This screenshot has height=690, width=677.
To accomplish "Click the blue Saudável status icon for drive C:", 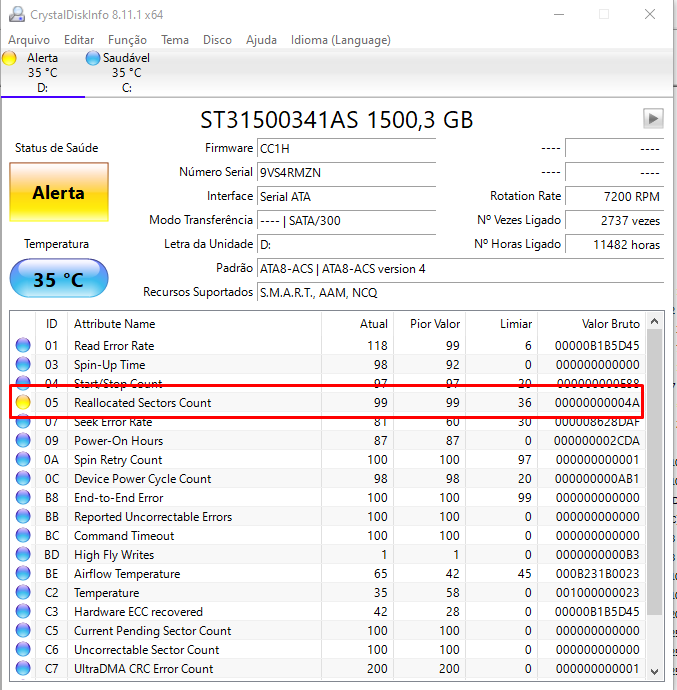I will [x=93, y=58].
